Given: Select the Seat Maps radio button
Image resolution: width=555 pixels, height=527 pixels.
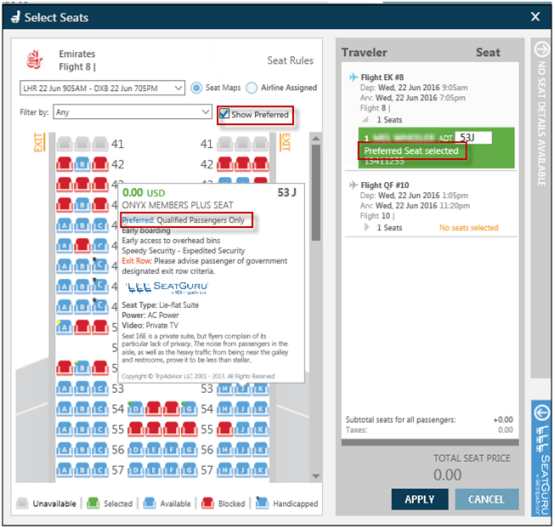Looking at the screenshot, I should [196, 88].
